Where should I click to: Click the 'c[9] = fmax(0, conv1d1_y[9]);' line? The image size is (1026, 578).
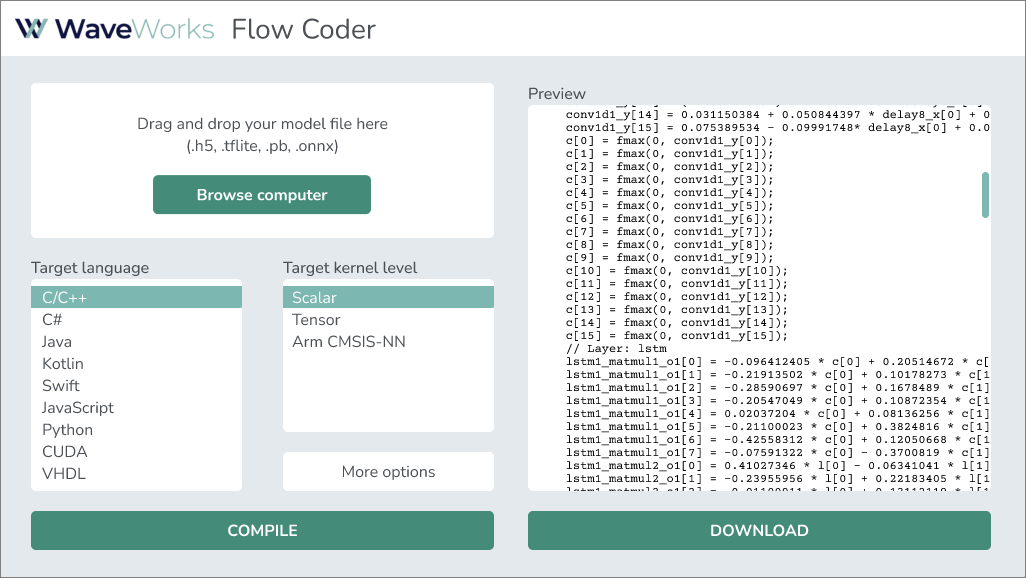click(669, 258)
